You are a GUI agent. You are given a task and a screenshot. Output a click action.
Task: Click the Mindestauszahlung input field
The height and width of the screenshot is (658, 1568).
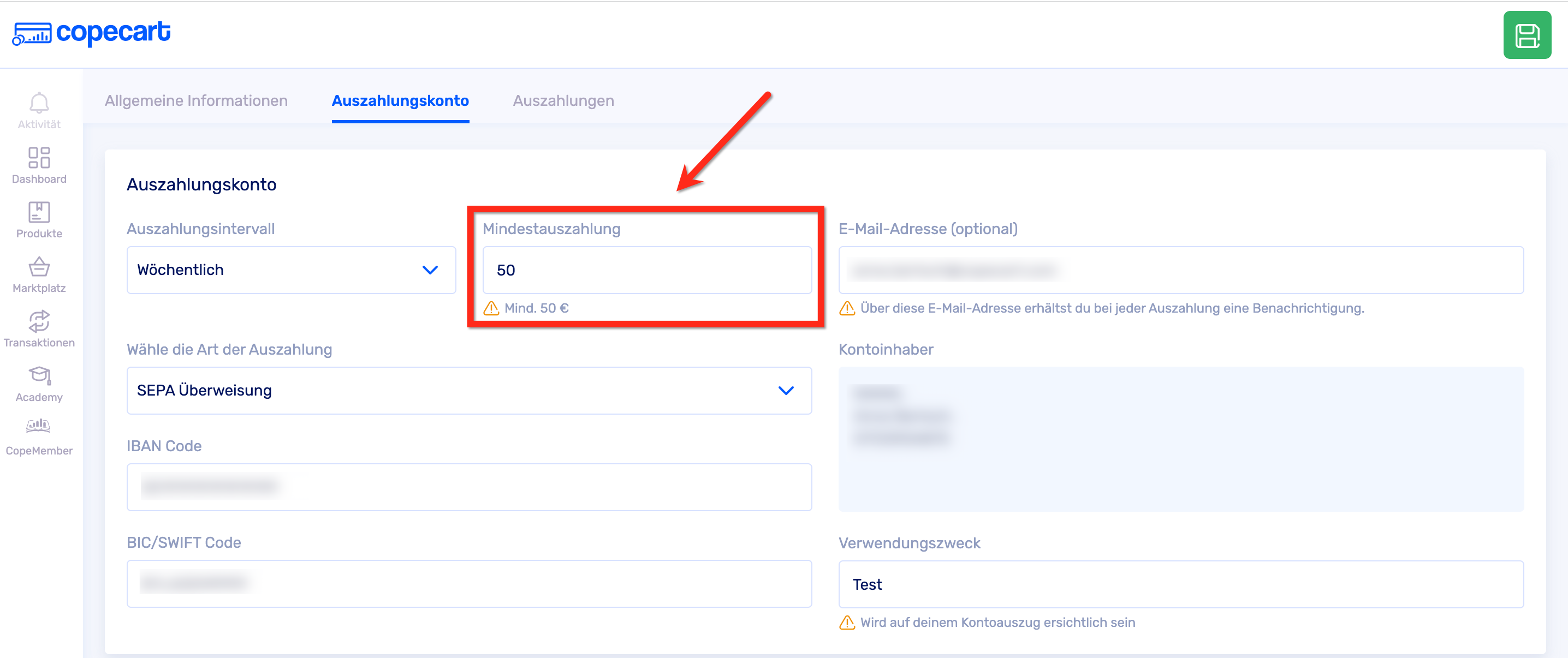click(646, 270)
